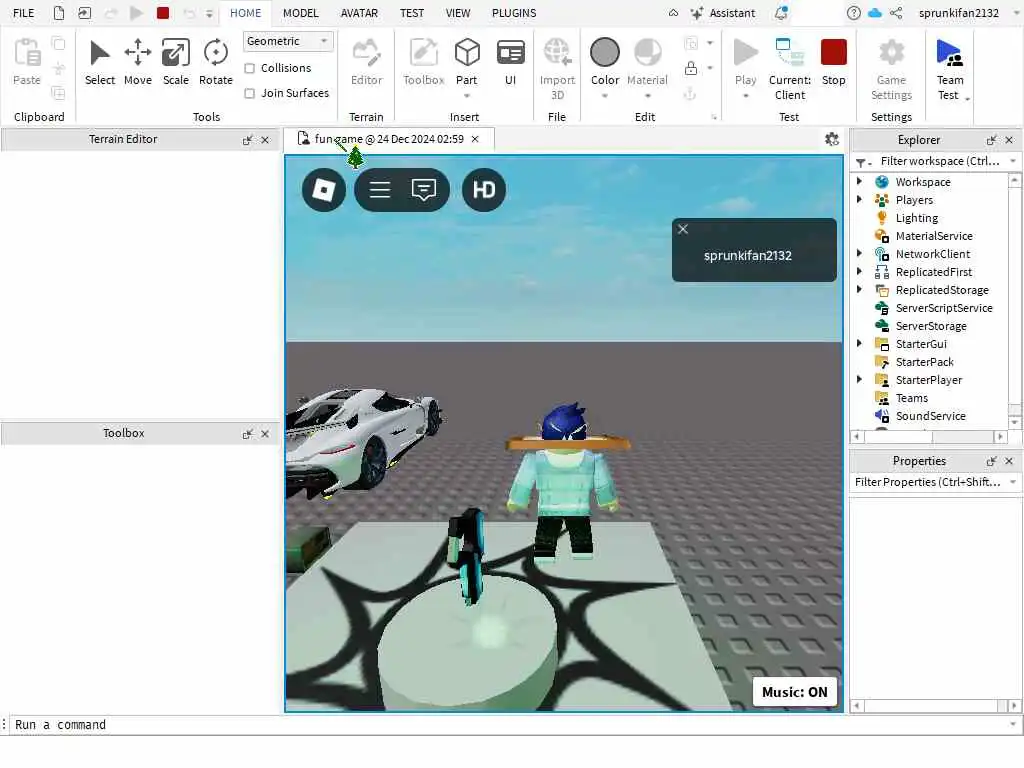Click the HD admin icon in viewport
The height and width of the screenshot is (768, 1024).
484,190
